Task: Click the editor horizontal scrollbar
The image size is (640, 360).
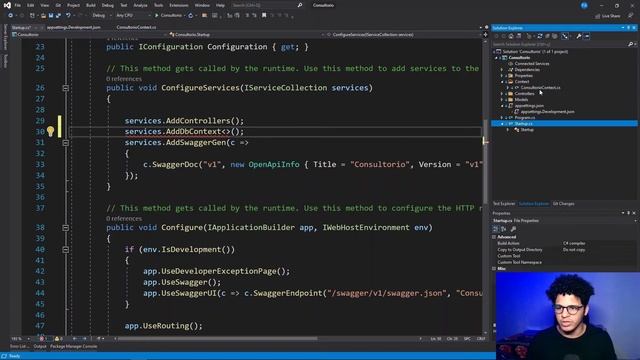Action: [x=217, y=338]
